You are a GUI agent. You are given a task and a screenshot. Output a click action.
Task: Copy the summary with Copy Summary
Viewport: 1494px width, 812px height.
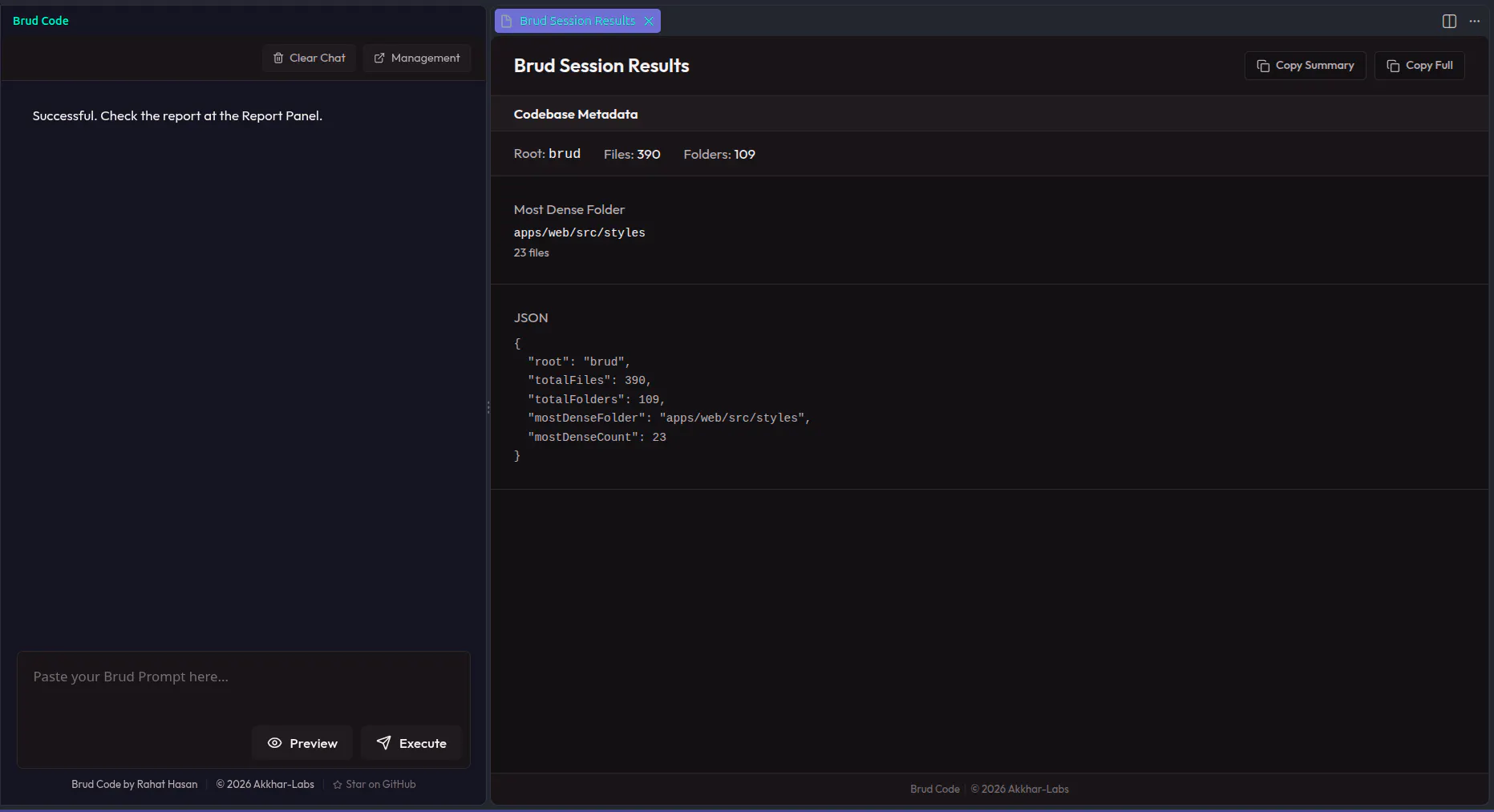[x=1305, y=66]
